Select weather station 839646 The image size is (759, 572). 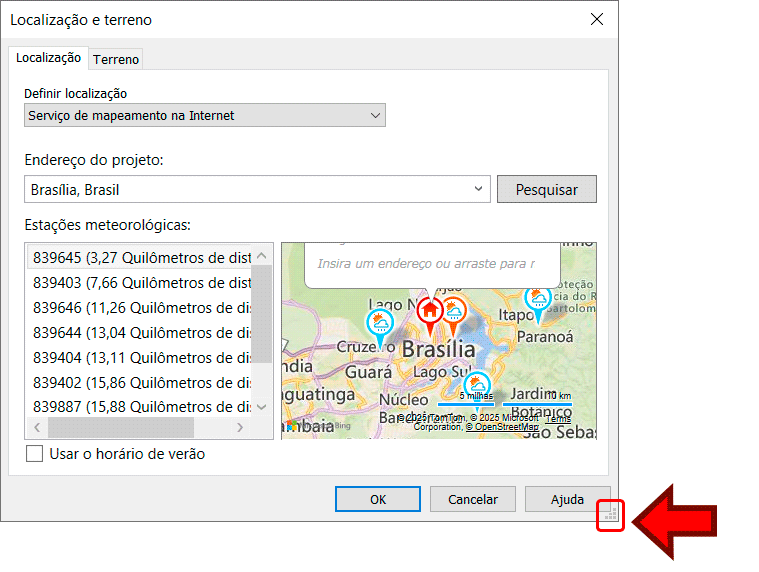[x=139, y=308]
